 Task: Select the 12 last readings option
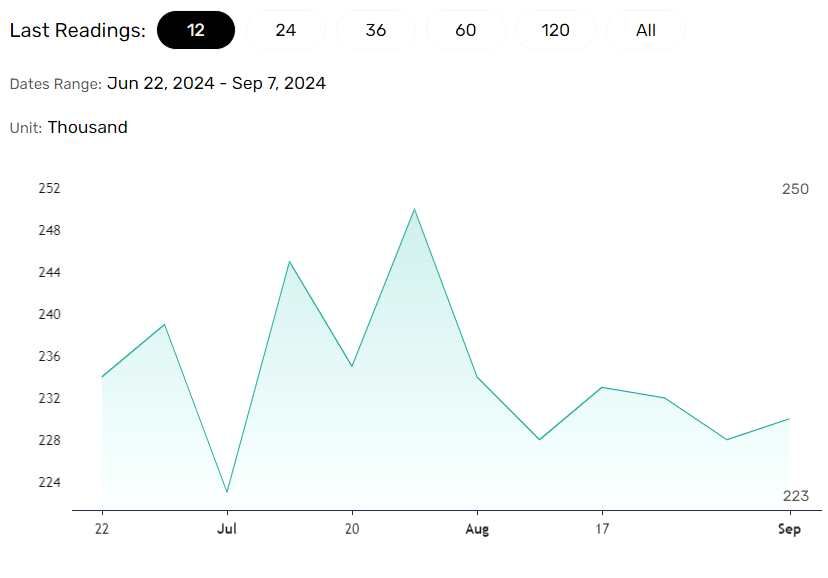point(196,30)
